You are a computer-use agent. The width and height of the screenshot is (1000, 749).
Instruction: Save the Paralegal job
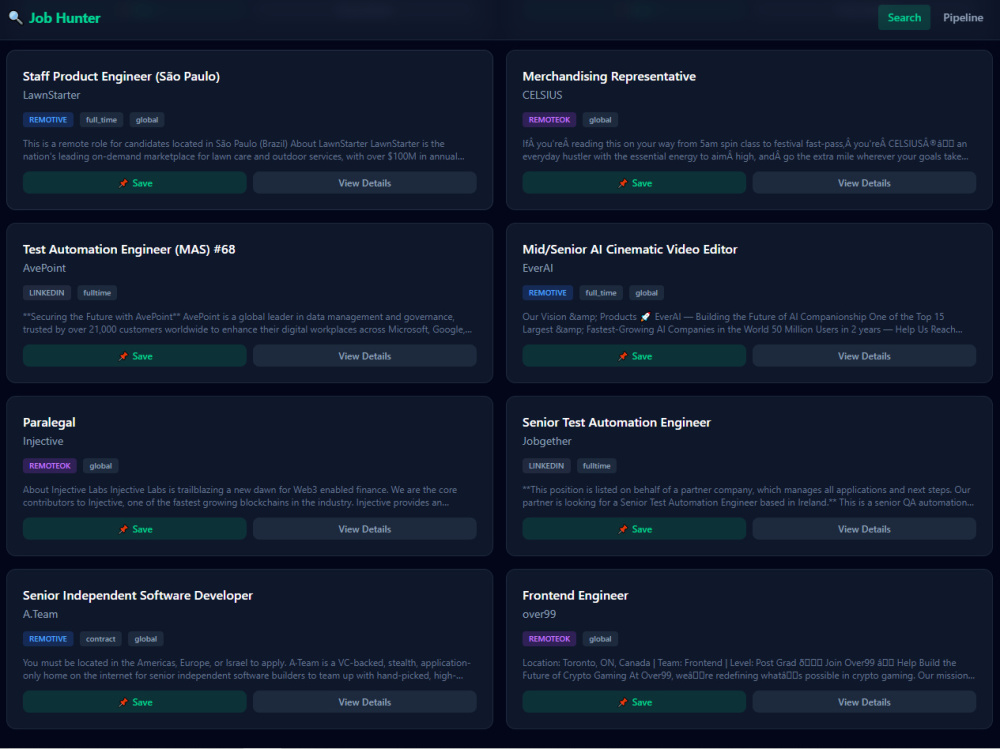(x=135, y=529)
